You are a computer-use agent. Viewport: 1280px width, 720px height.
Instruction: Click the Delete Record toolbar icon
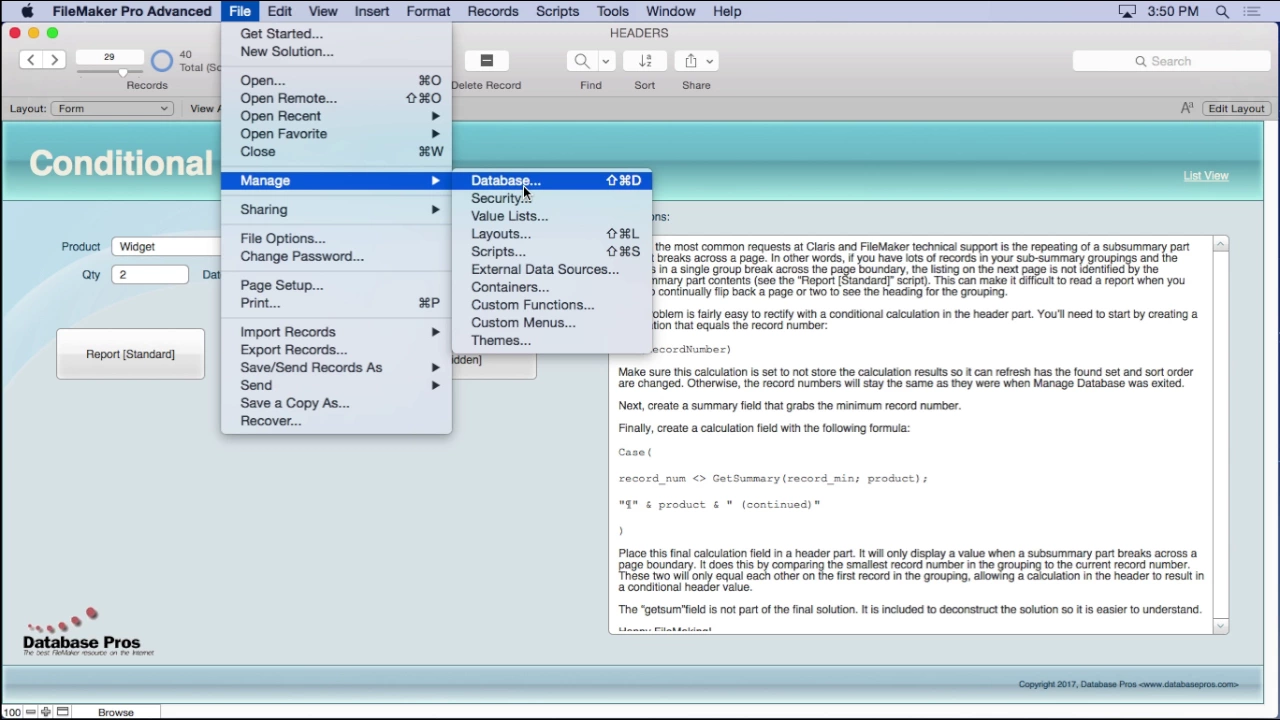click(x=487, y=61)
